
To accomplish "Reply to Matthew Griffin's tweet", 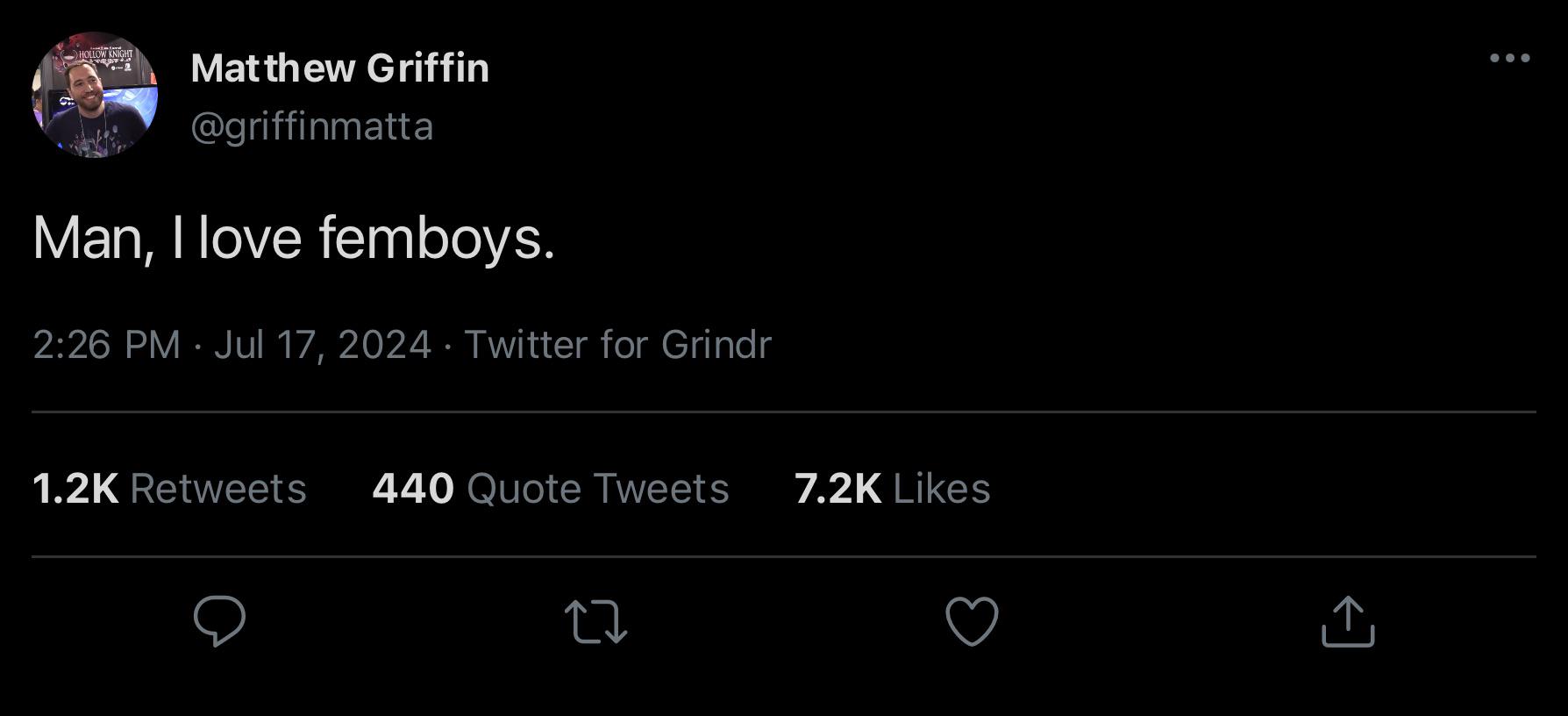I will (219, 620).
